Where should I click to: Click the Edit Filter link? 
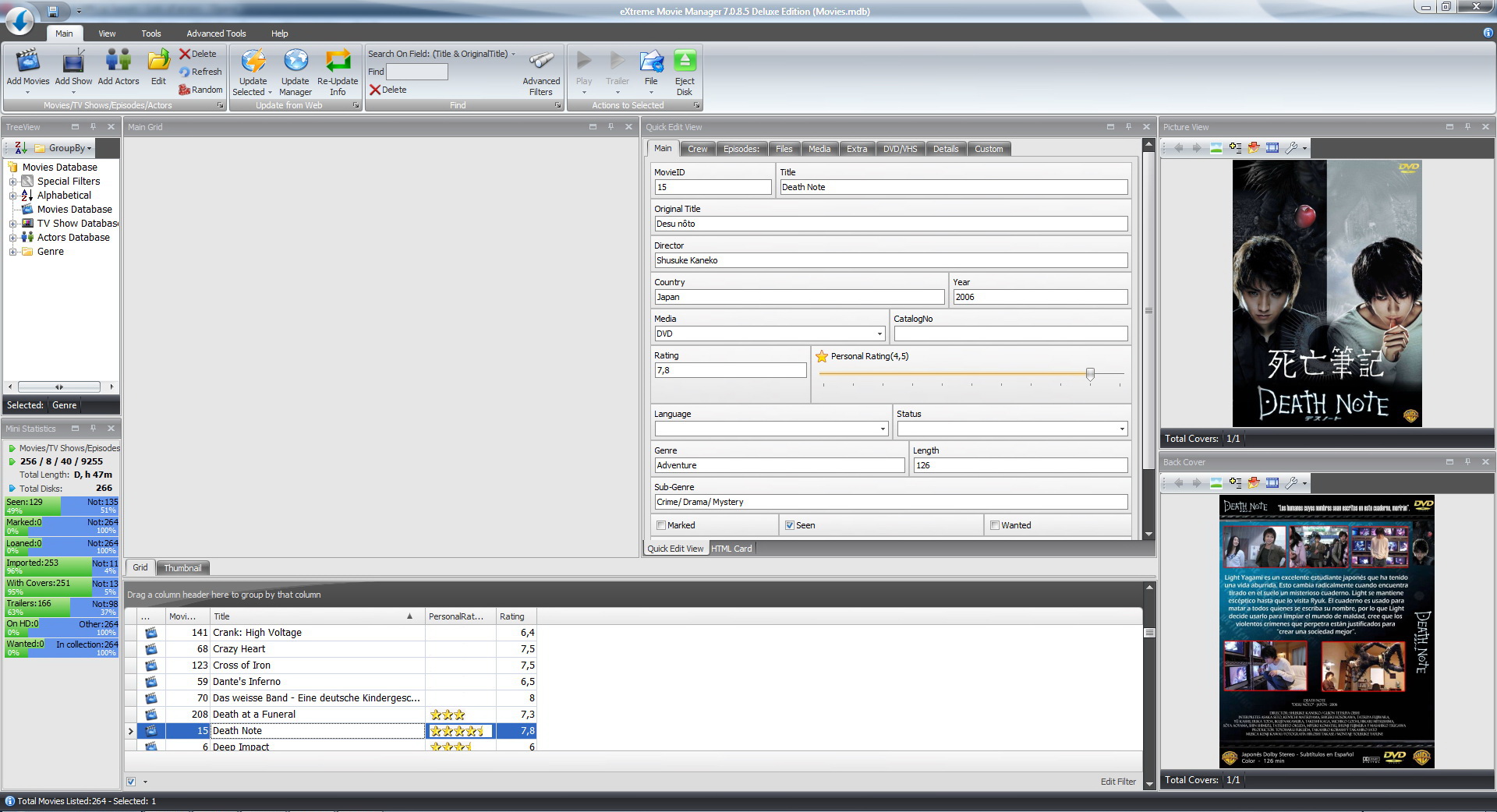coord(1118,782)
